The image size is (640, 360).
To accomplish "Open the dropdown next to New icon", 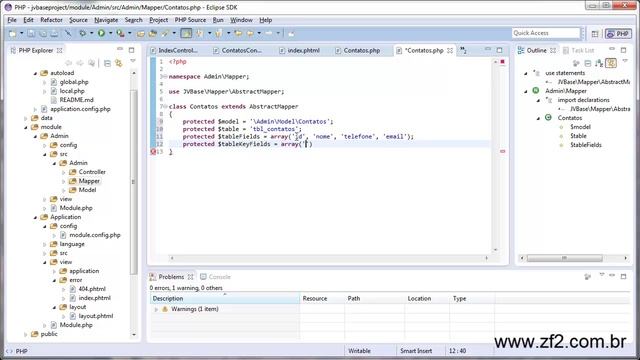I will click(21, 33).
